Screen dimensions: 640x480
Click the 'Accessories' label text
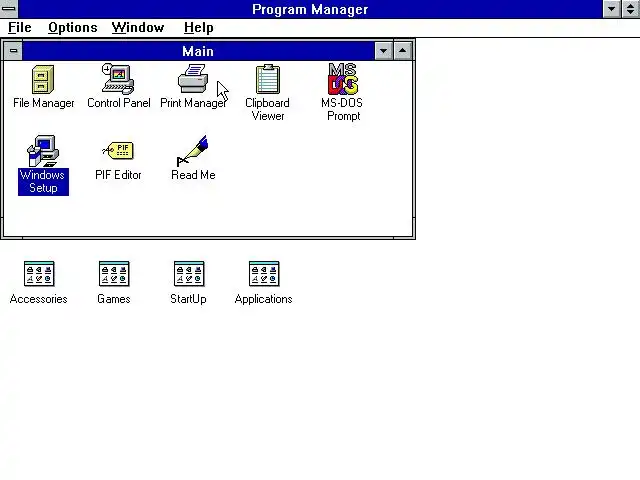(x=39, y=299)
